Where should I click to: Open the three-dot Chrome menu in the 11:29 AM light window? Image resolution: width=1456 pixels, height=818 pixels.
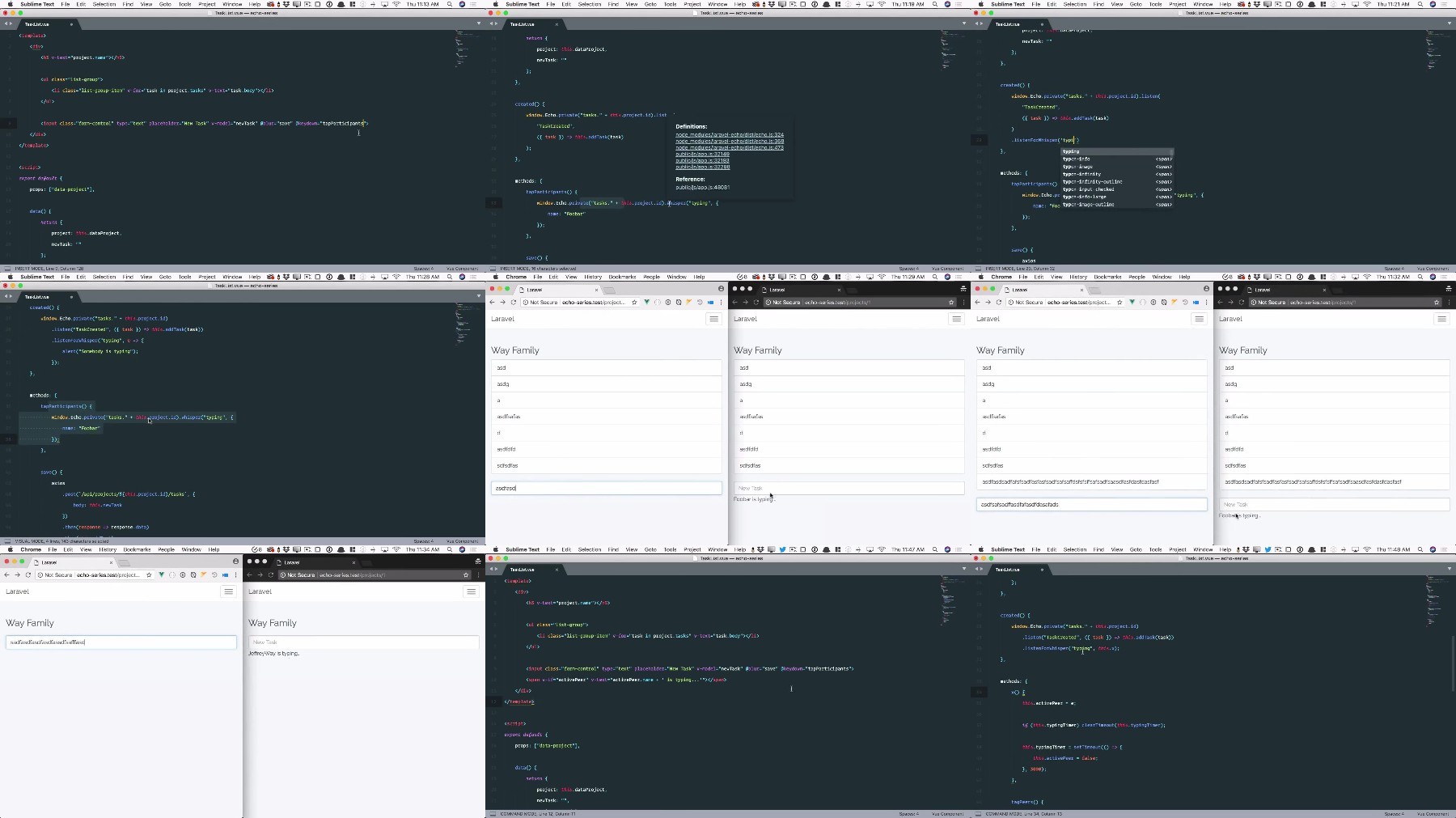click(x=721, y=302)
